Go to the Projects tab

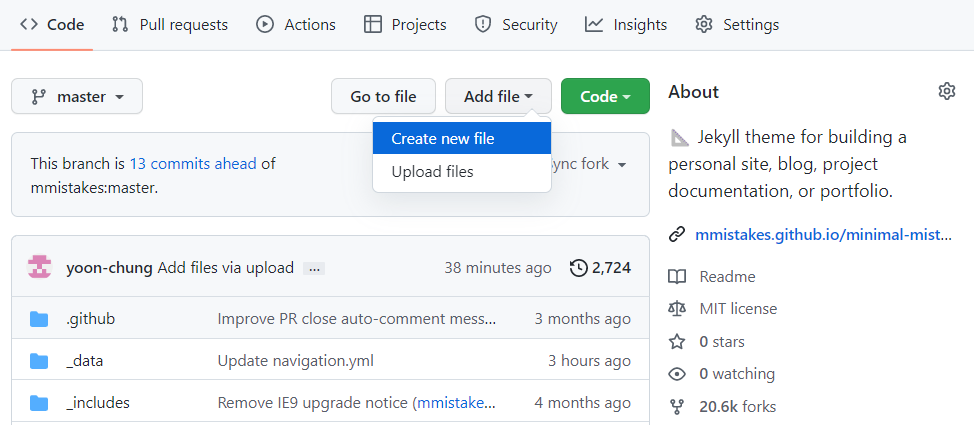[x=405, y=25]
